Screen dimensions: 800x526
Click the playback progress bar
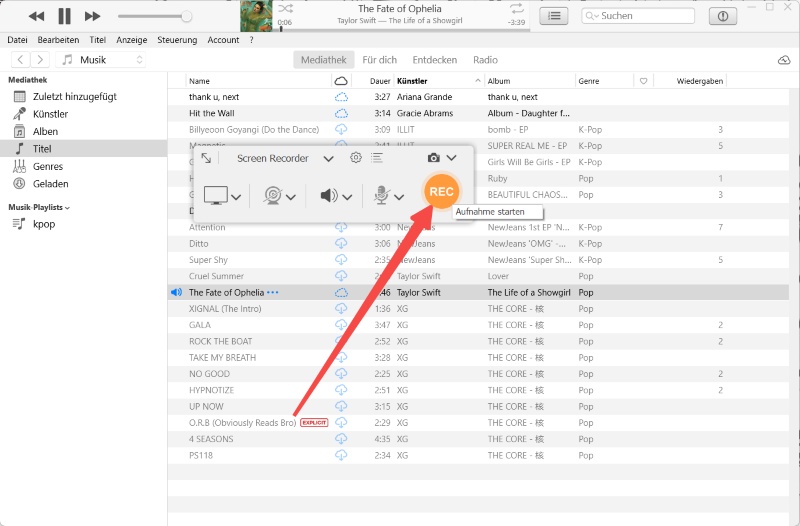403,29
